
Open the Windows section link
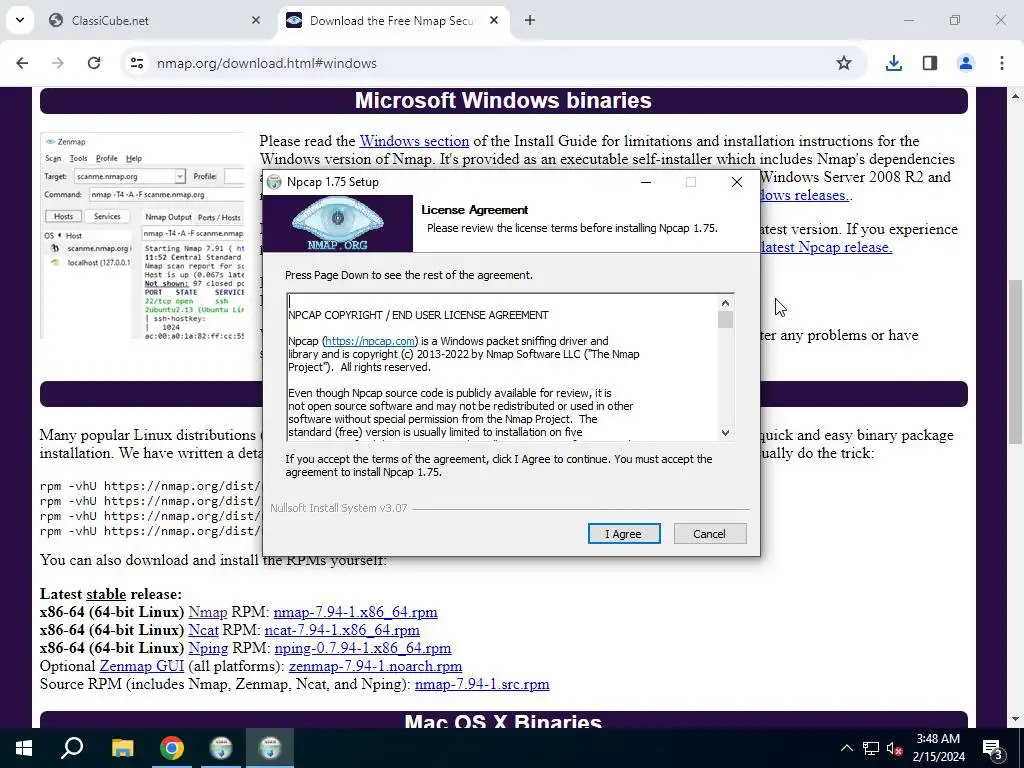pos(414,141)
